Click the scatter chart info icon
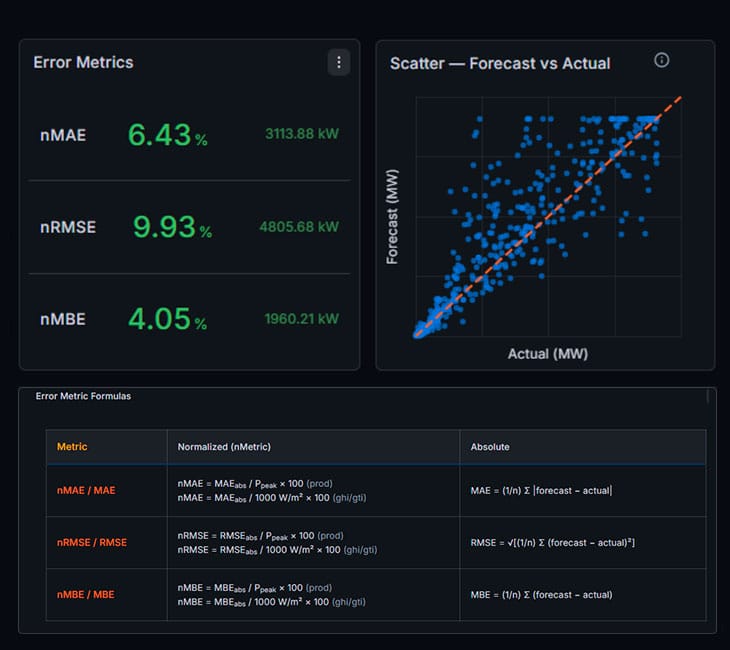730x650 pixels. point(662,60)
